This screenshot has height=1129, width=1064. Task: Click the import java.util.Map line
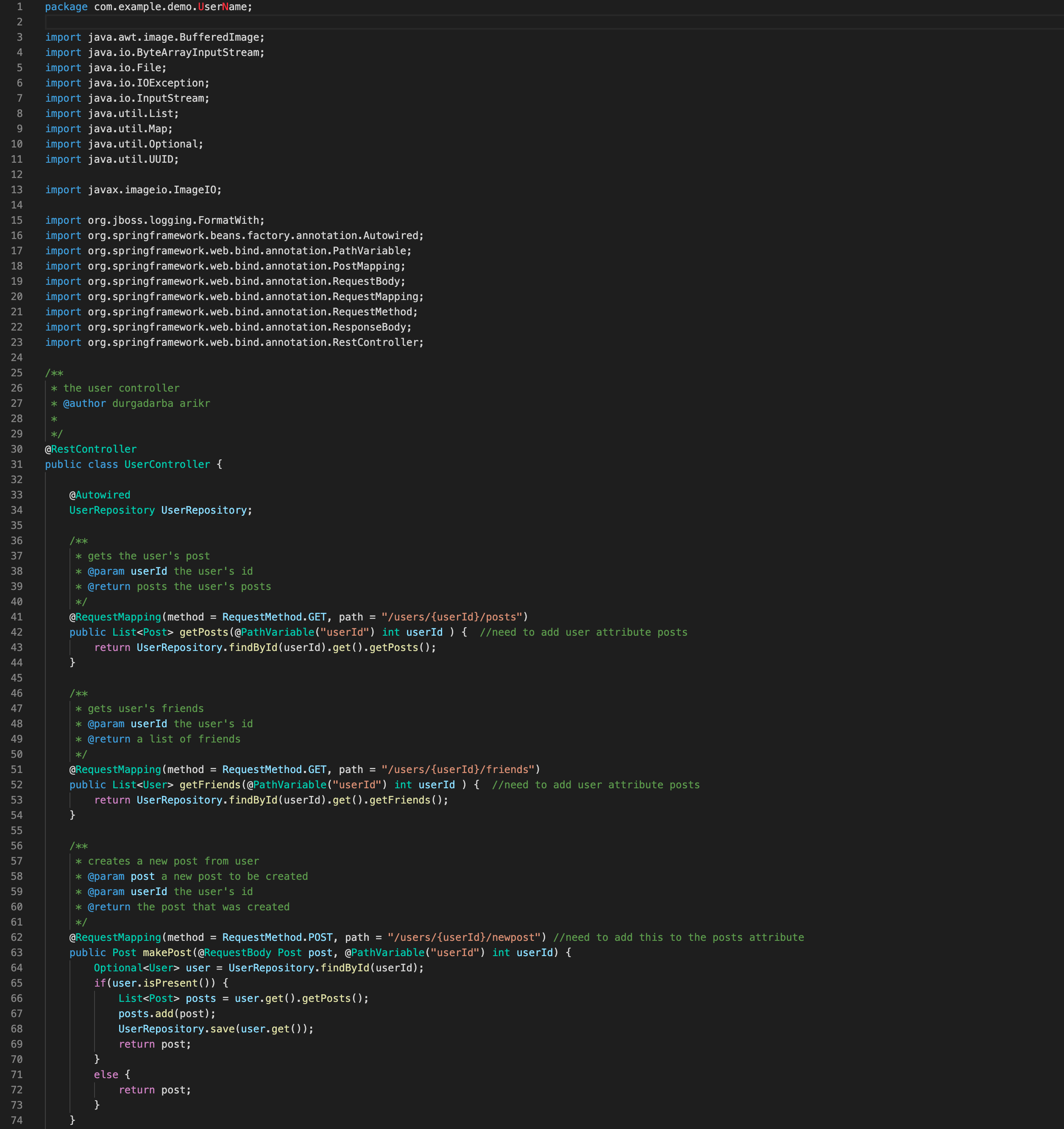(109, 129)
